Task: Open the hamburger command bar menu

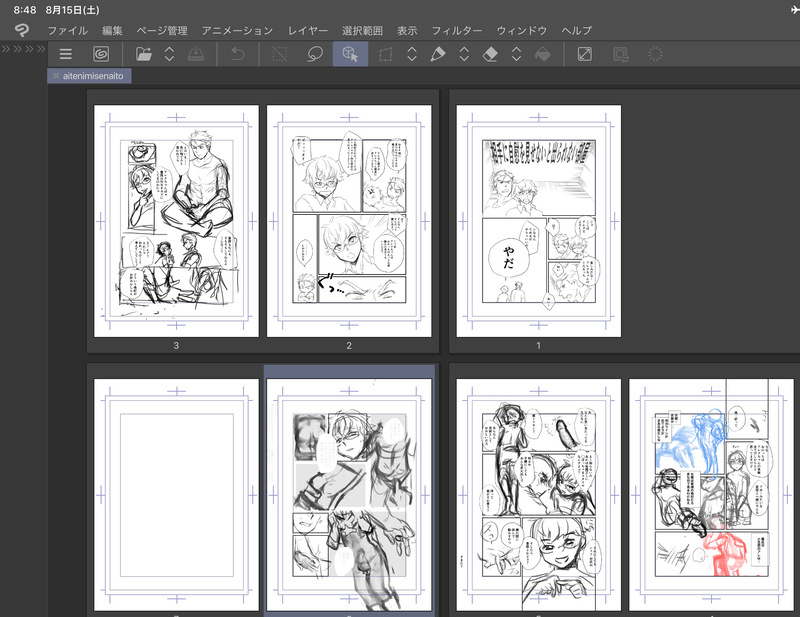Action: 66,54
